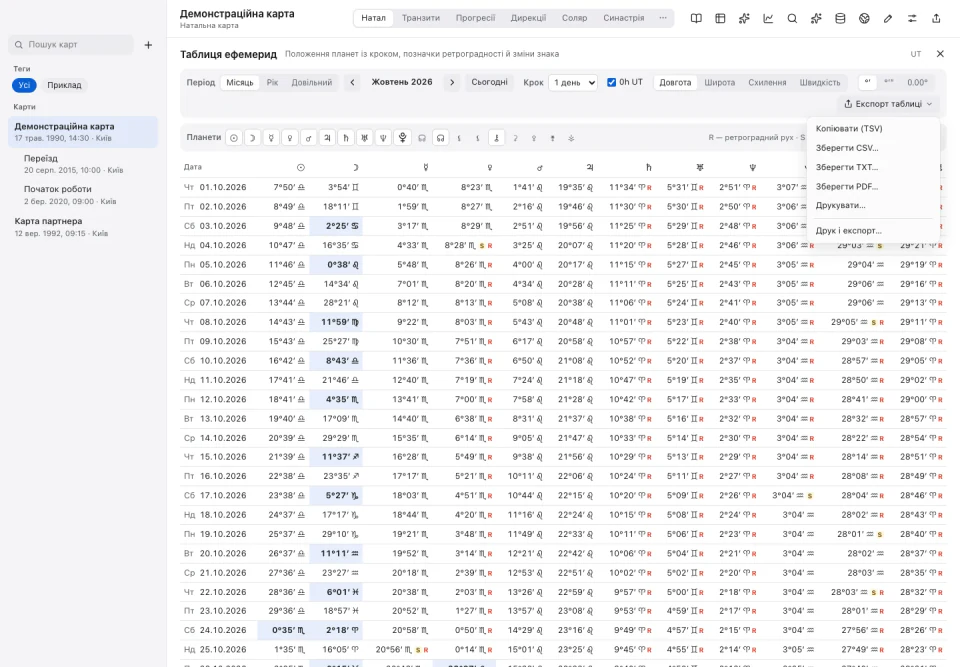Viewport: 960px width, 667px height.
Task: Close the Таблиця ефемерид panel
Action: click(x=940, y=54)
